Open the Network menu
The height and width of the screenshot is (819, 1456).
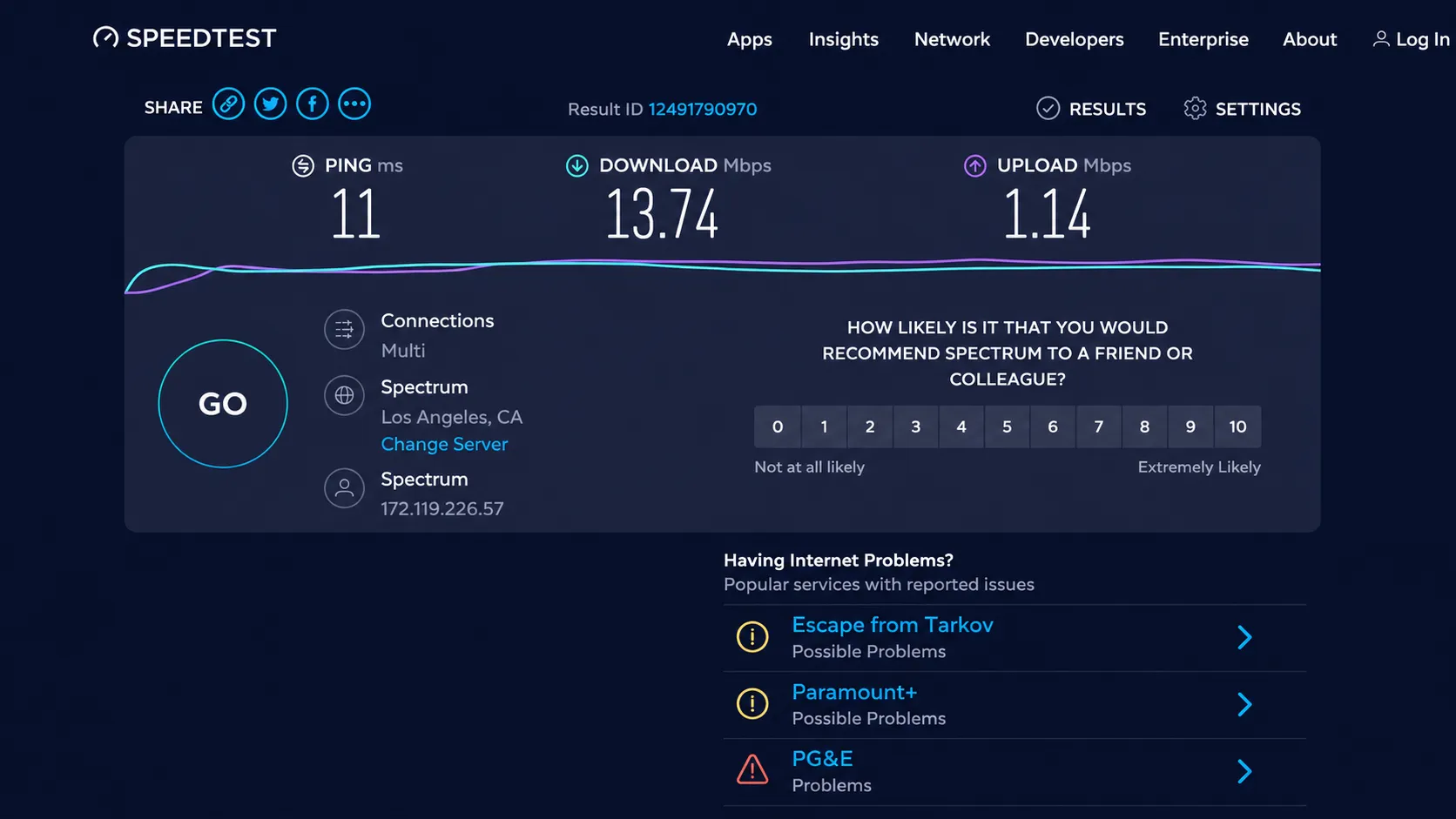click(952, 39)
